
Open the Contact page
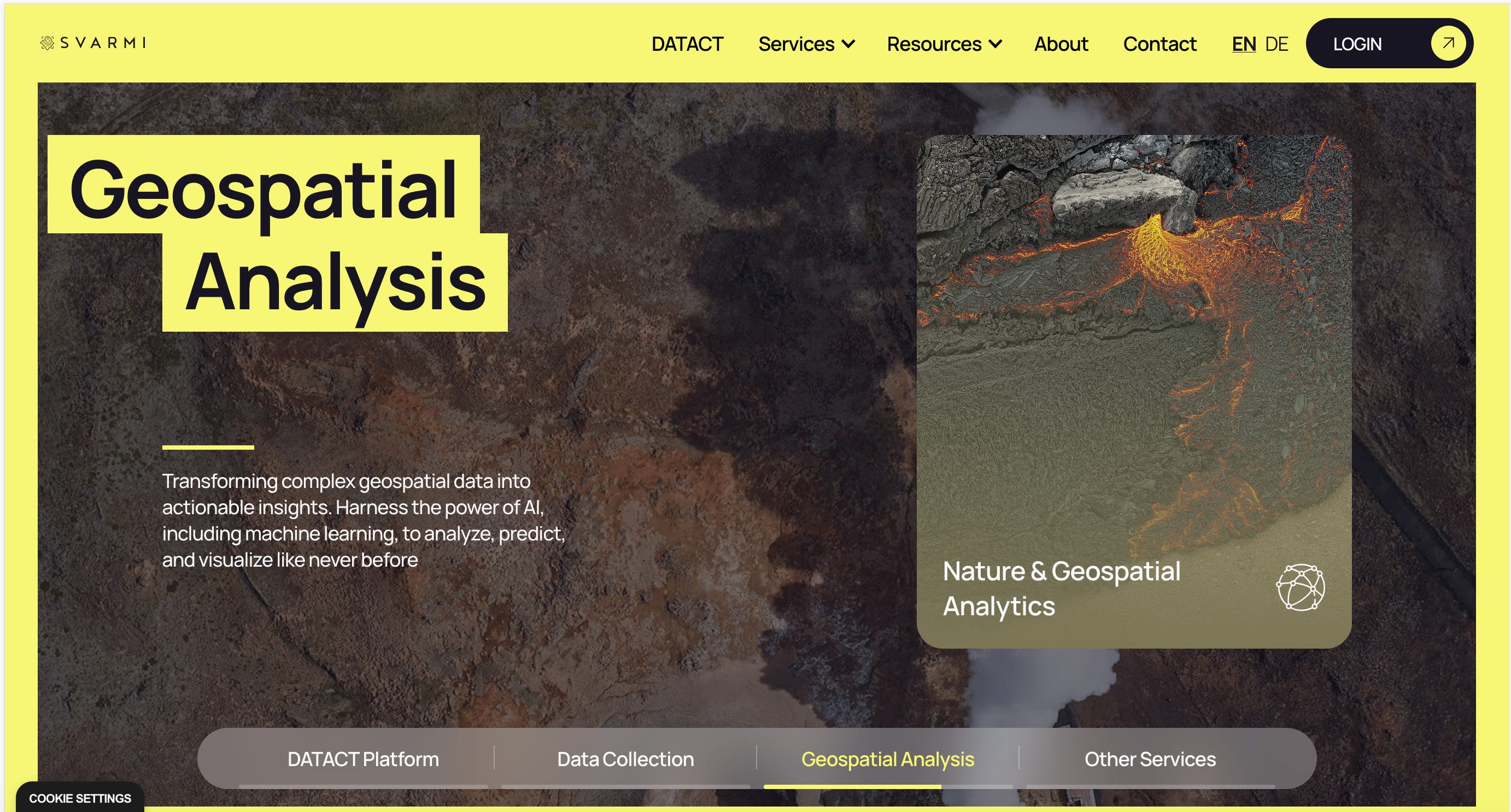pos(1159,44)
